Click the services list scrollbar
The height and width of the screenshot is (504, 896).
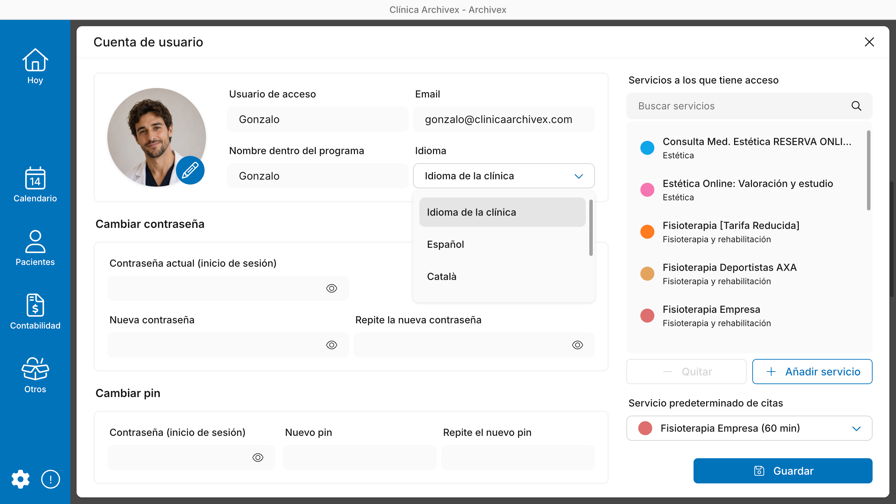point(869,170)
